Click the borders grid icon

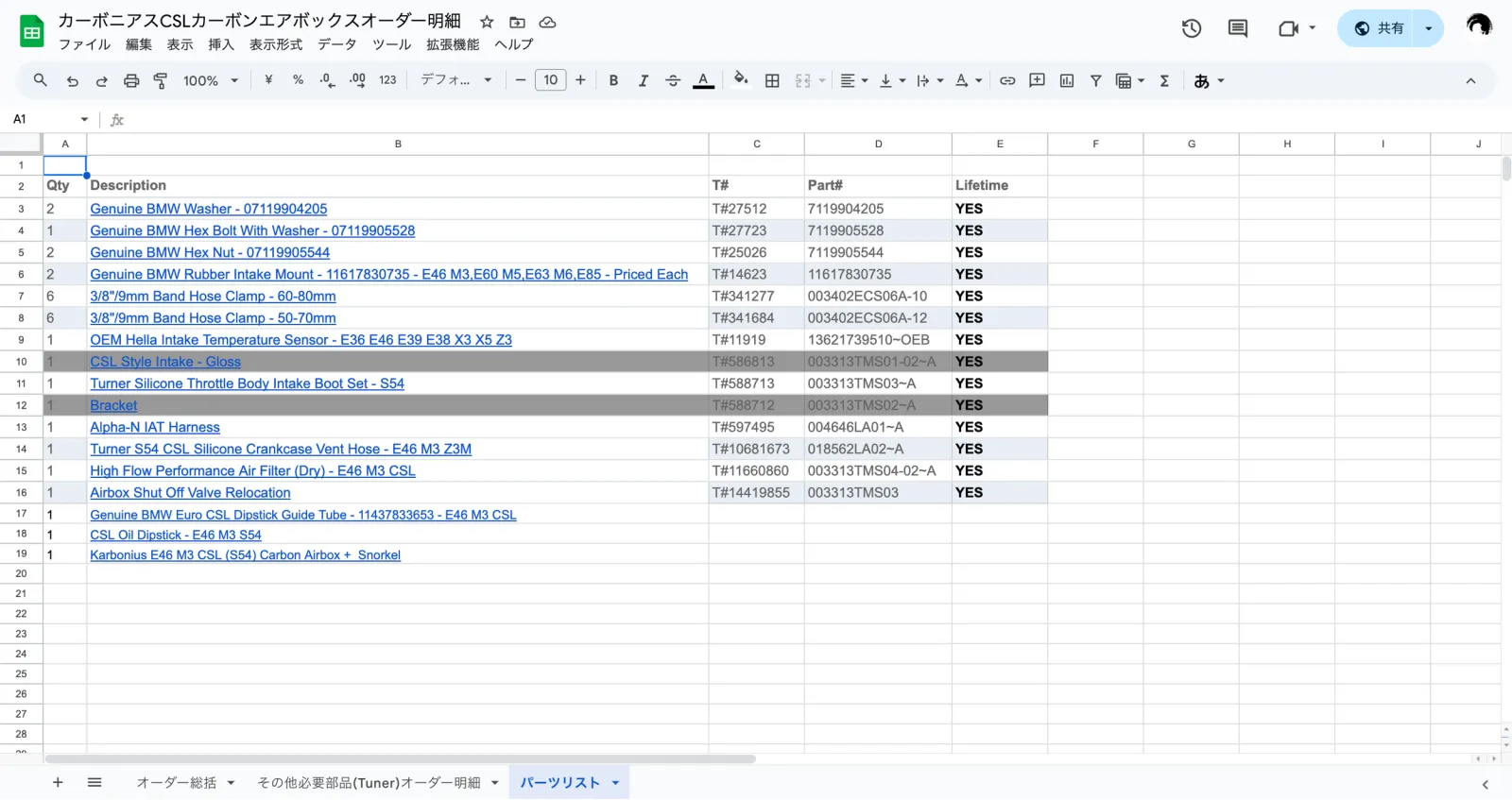[772, 81]
